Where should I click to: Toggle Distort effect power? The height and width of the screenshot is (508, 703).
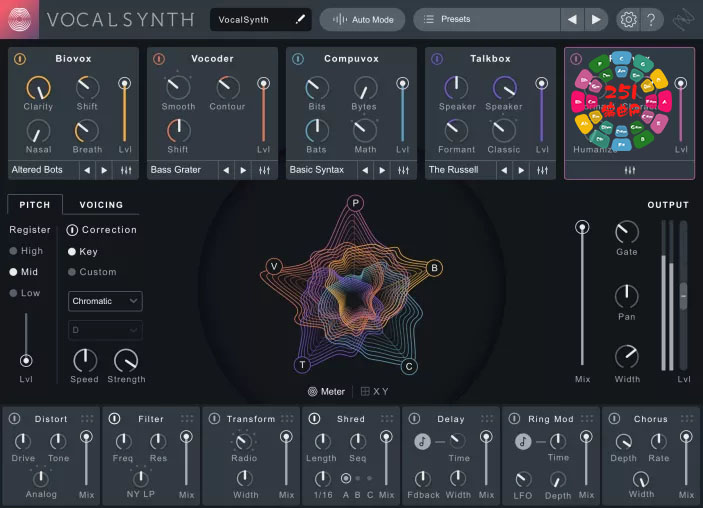click(15, 418)
